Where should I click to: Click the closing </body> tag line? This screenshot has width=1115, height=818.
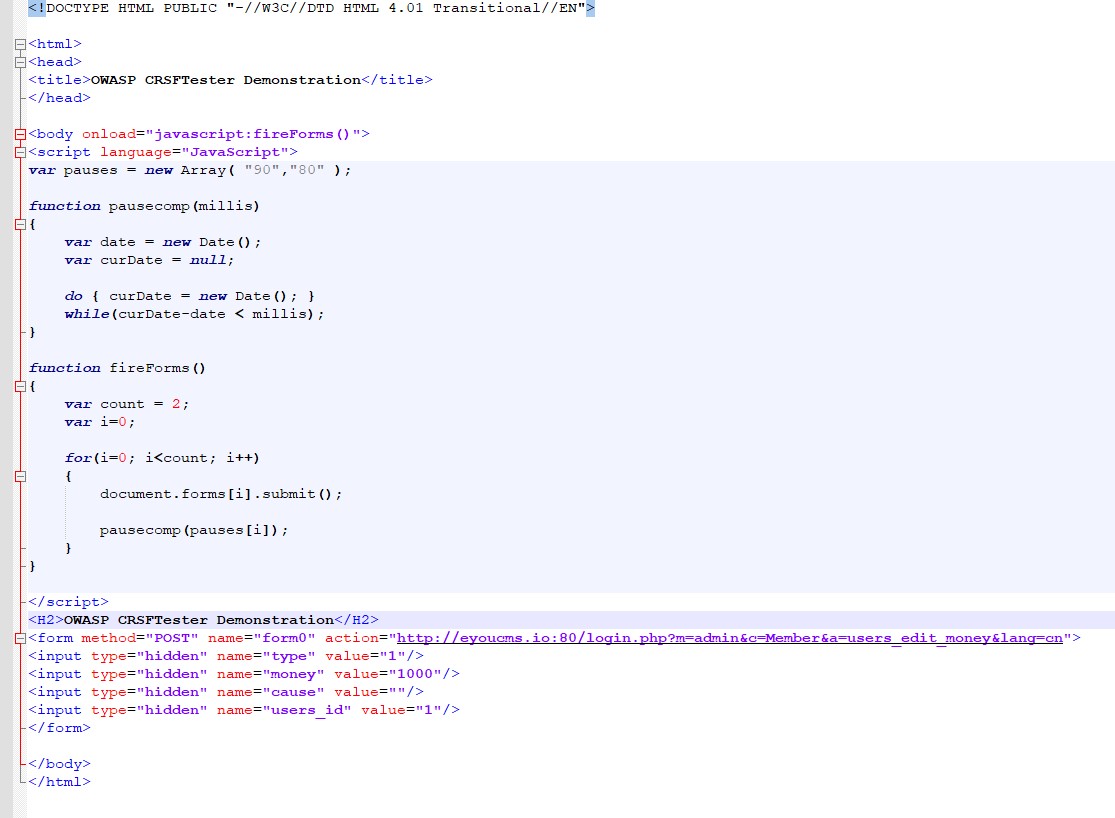coord(60,764)
